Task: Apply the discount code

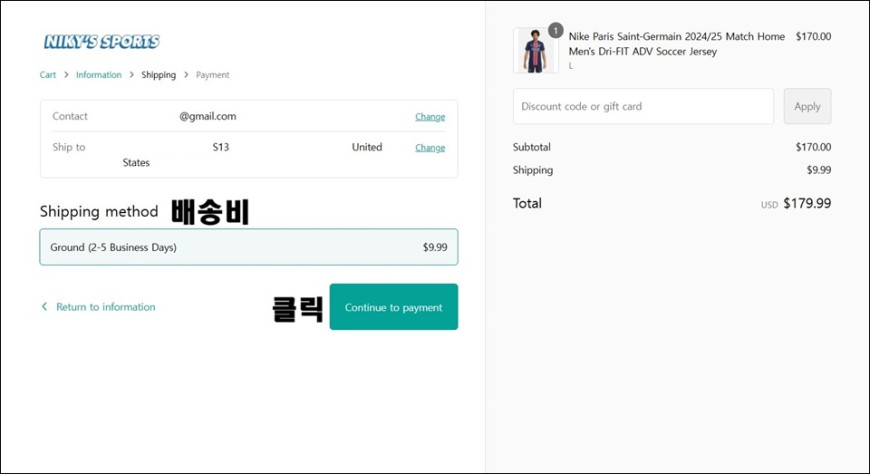Action: 807,106
